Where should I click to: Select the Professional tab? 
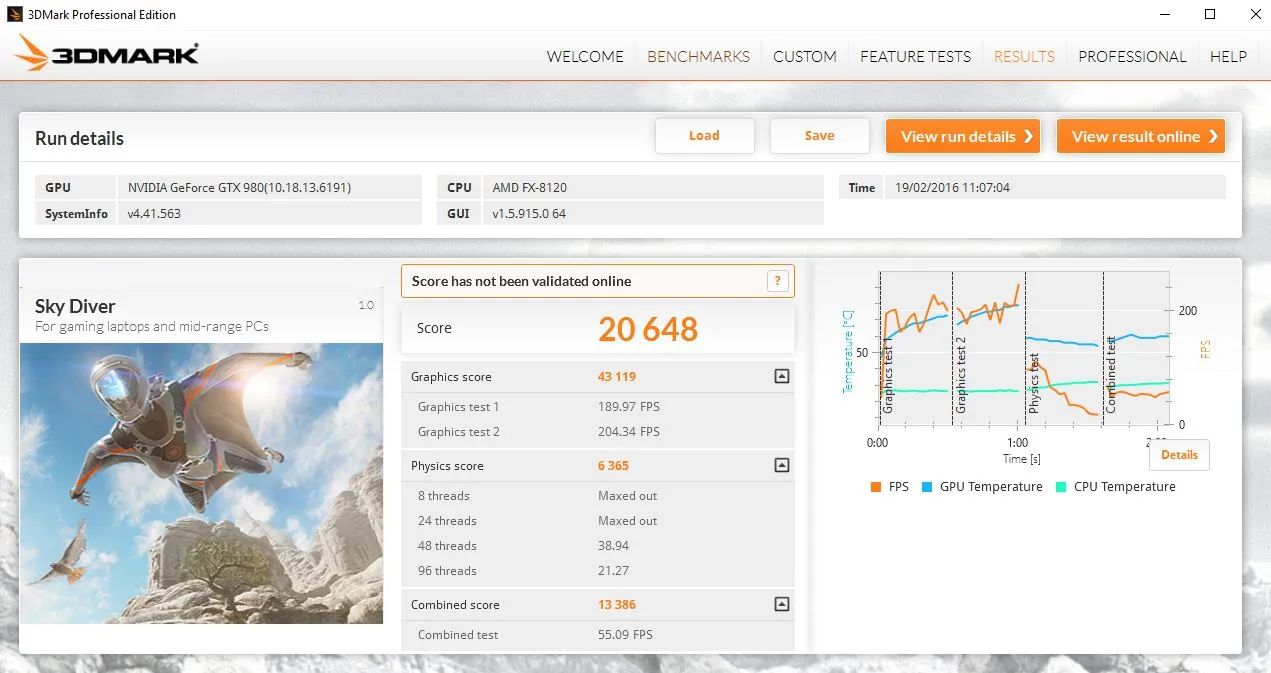pyautogui.click(x=1132, y=56)
